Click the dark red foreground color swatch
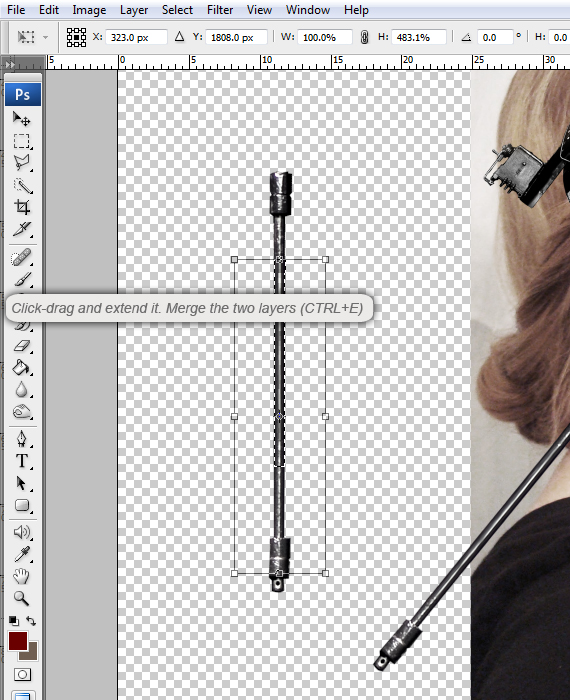 (x=17, y=641)
